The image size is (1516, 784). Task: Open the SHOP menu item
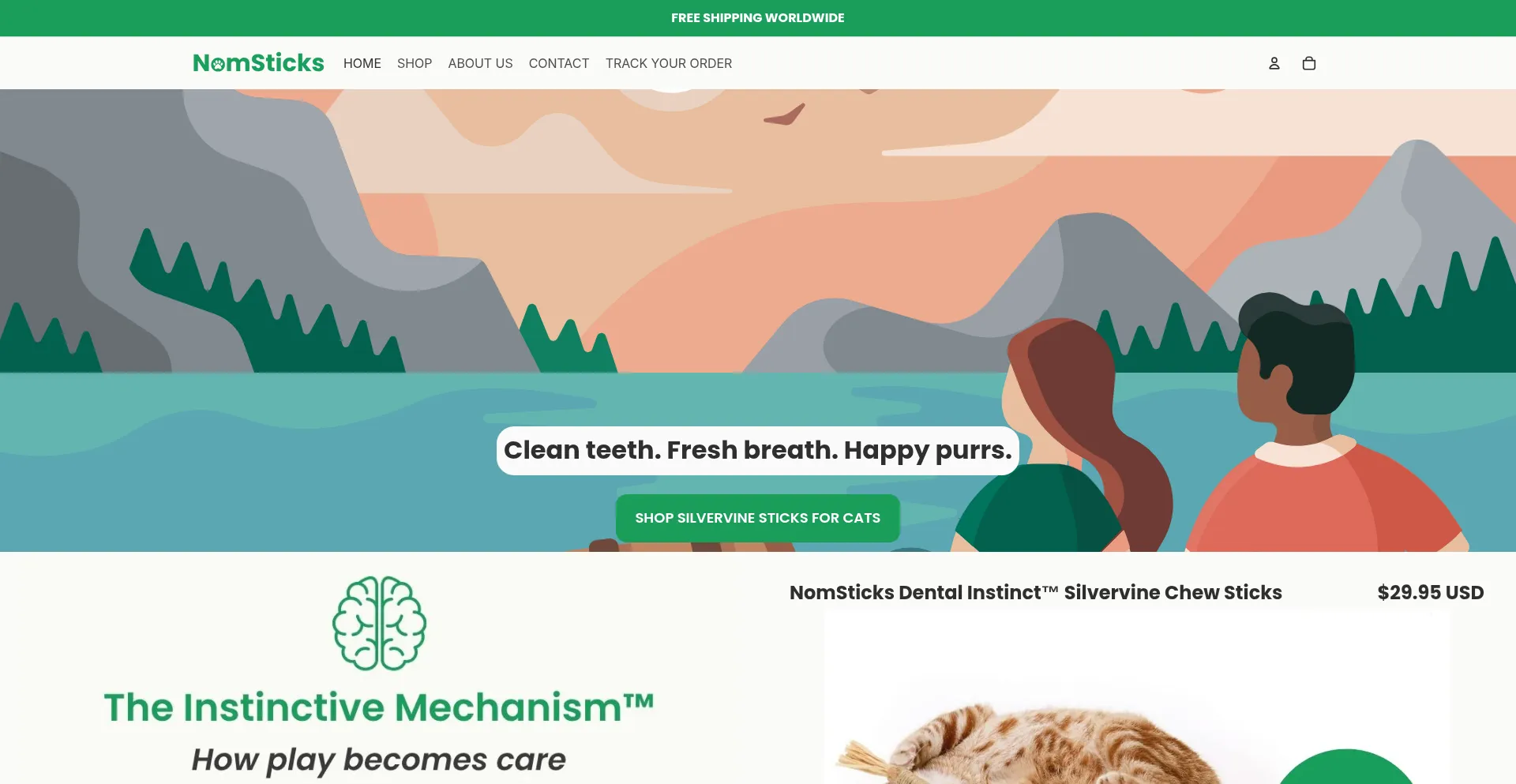pyautogui.click(x=415, y=63)
